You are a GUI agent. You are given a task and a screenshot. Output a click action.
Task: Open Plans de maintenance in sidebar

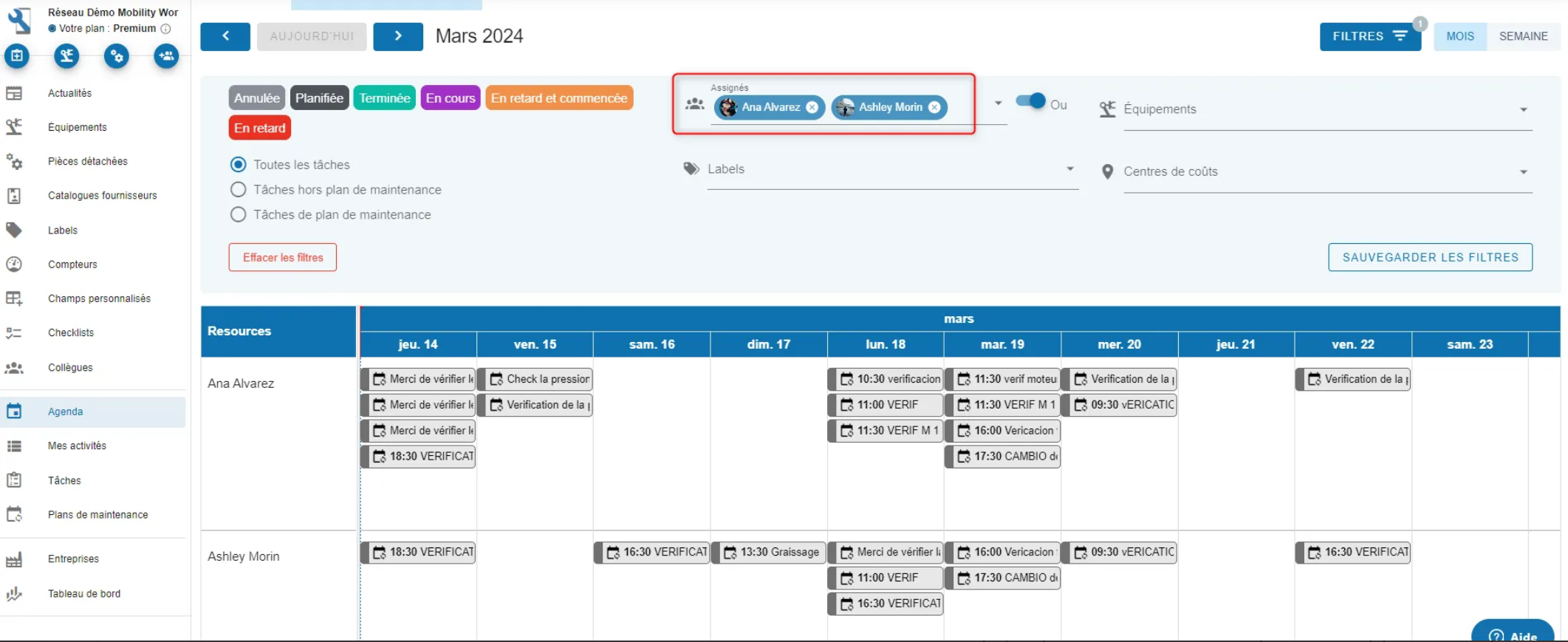pos(97,515)
